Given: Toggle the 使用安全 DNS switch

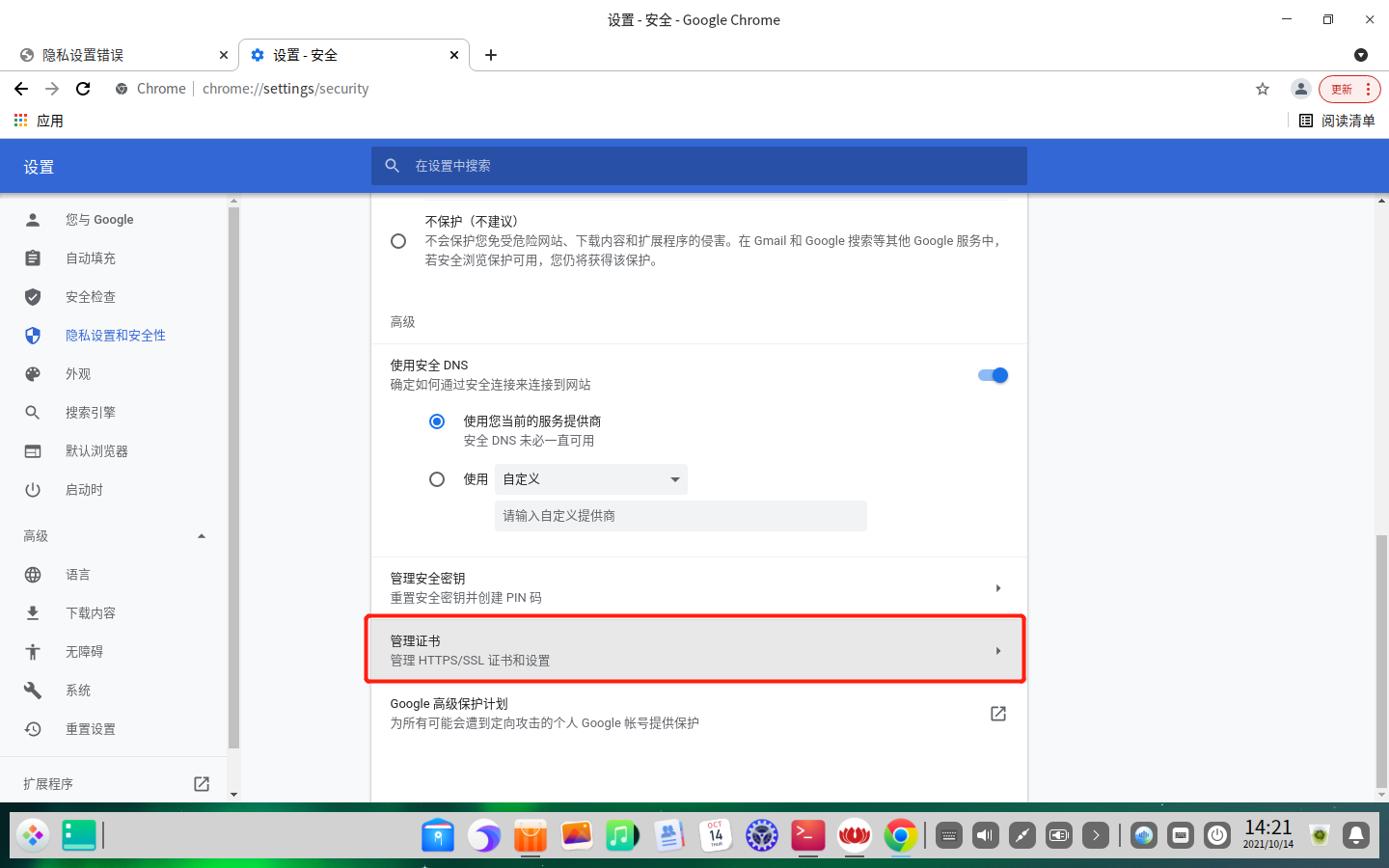Looking at the screenshot, I should click(993, 375).
